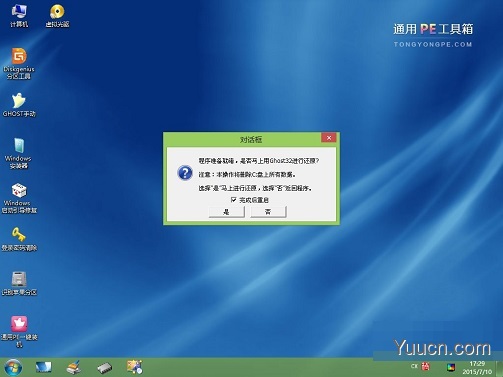Launch 通用PE一键装机 pink icon
503x377 pixels.
[19, 331]
